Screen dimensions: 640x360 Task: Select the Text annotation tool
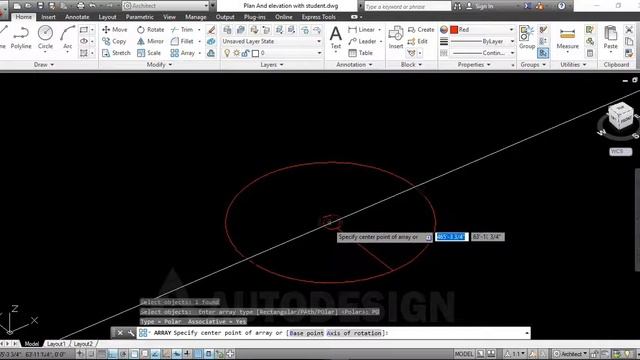(336, 38)
